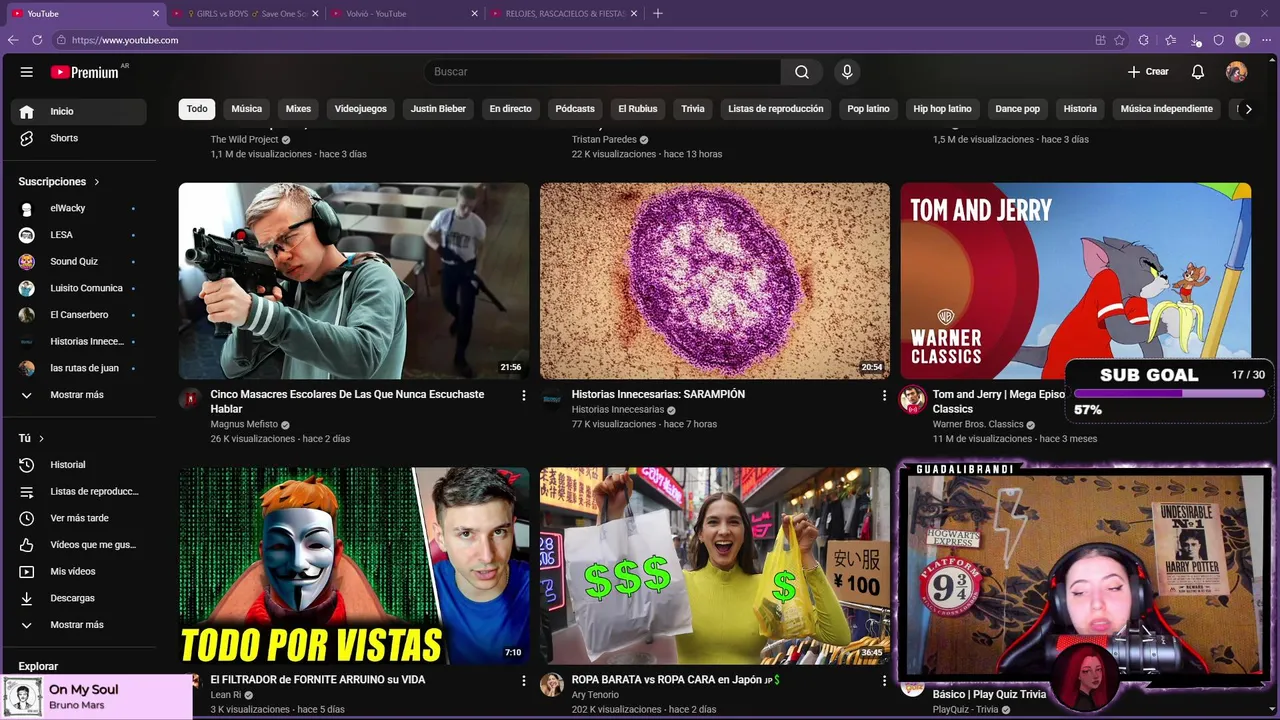
Task: Reload the page with the refresh icon
Action: [x=37, y=40]
